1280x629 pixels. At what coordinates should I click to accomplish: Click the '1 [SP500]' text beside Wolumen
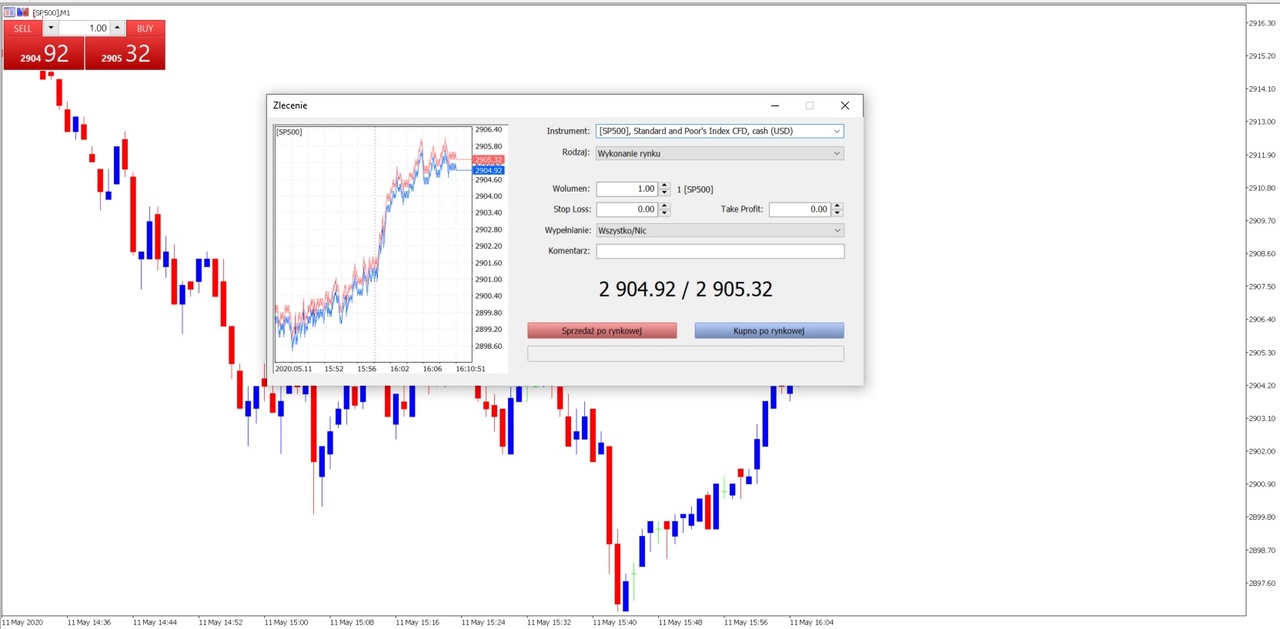point(695,189)
